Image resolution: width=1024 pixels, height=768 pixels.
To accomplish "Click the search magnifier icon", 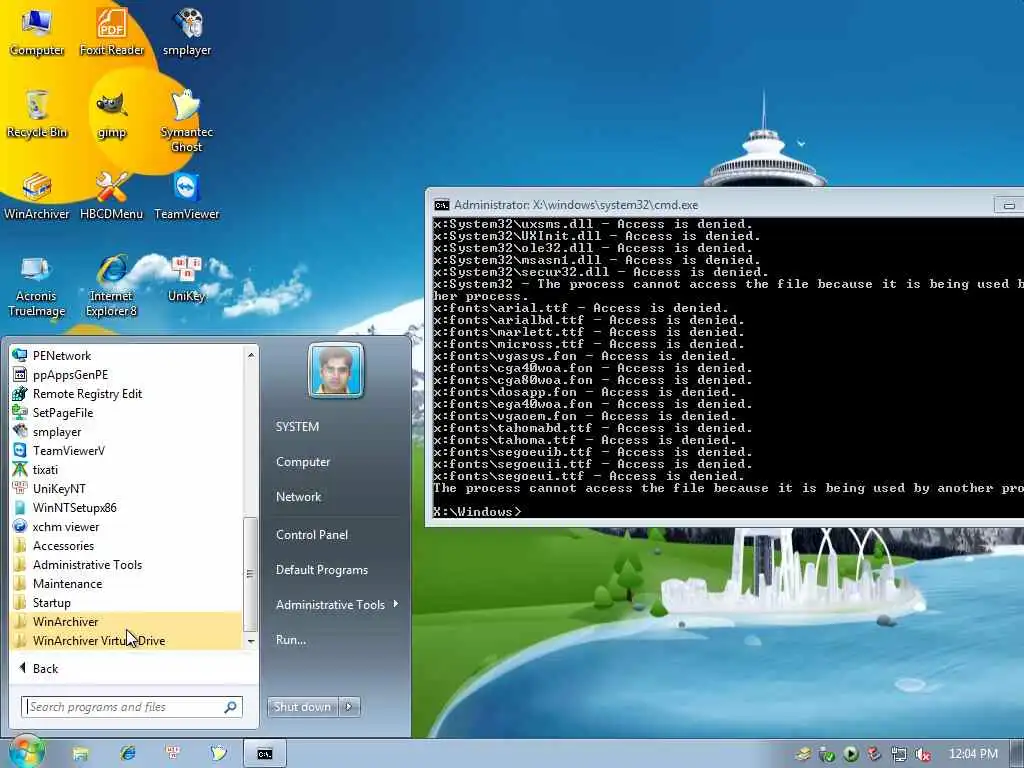I will (231, 707).
